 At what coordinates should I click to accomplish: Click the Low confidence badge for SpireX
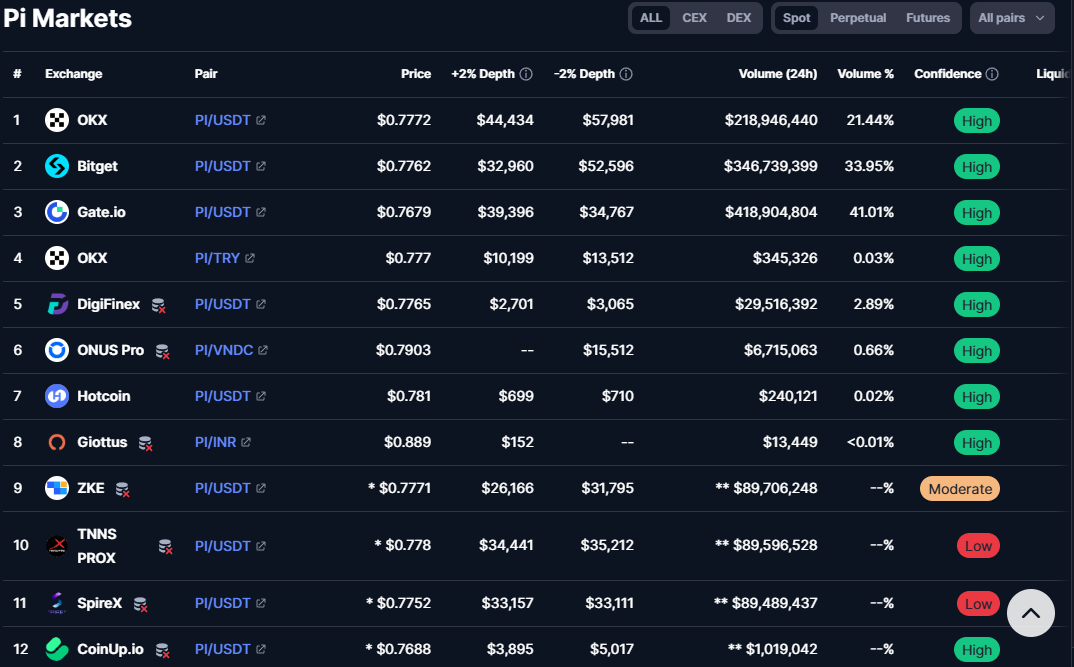[x=978, y=604]
